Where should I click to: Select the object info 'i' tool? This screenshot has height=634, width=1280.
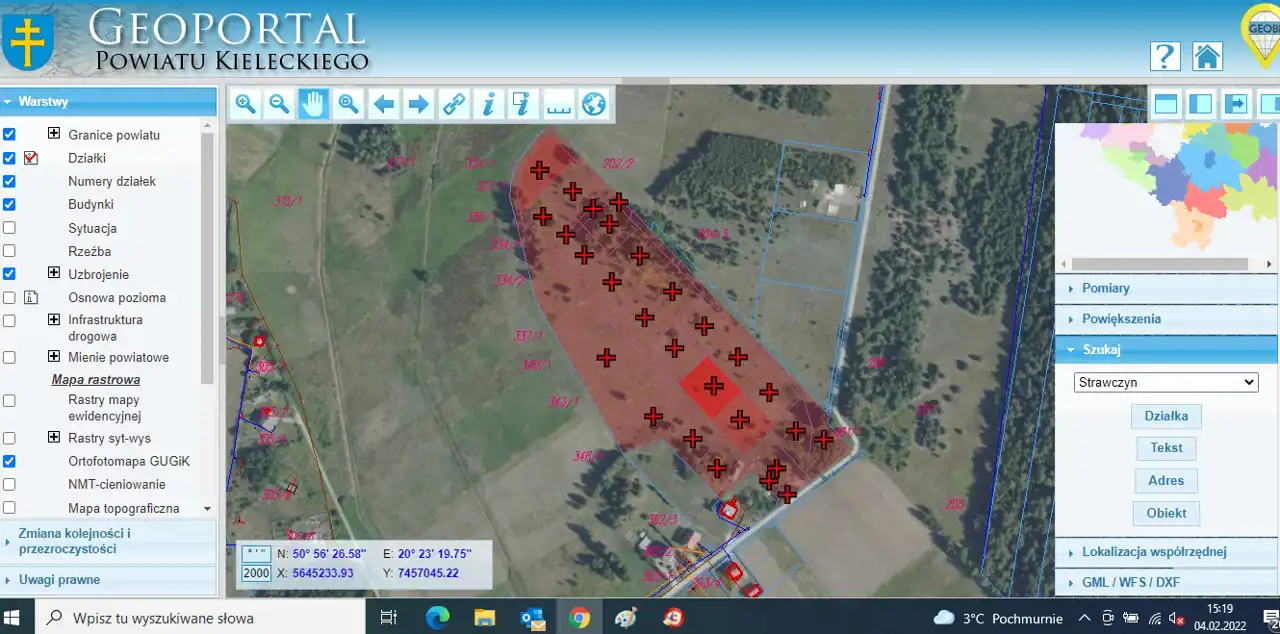(x=488, y=104)
